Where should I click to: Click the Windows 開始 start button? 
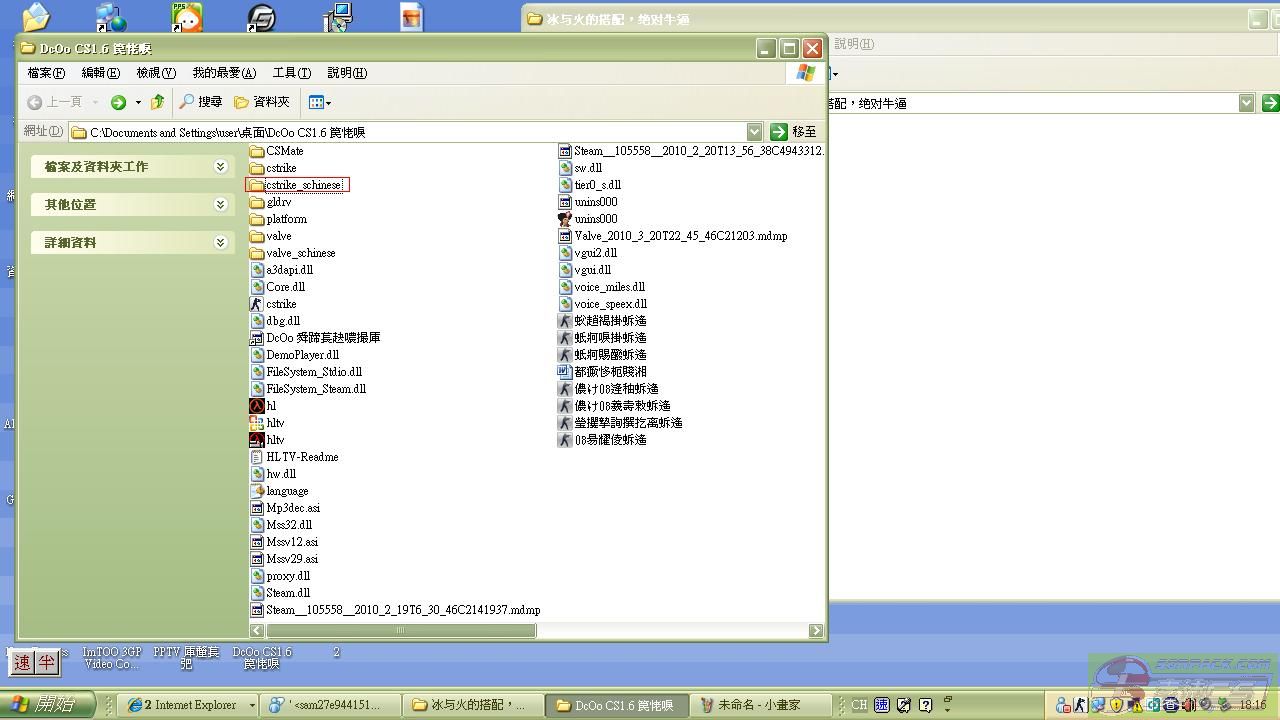tap(46, 705)
